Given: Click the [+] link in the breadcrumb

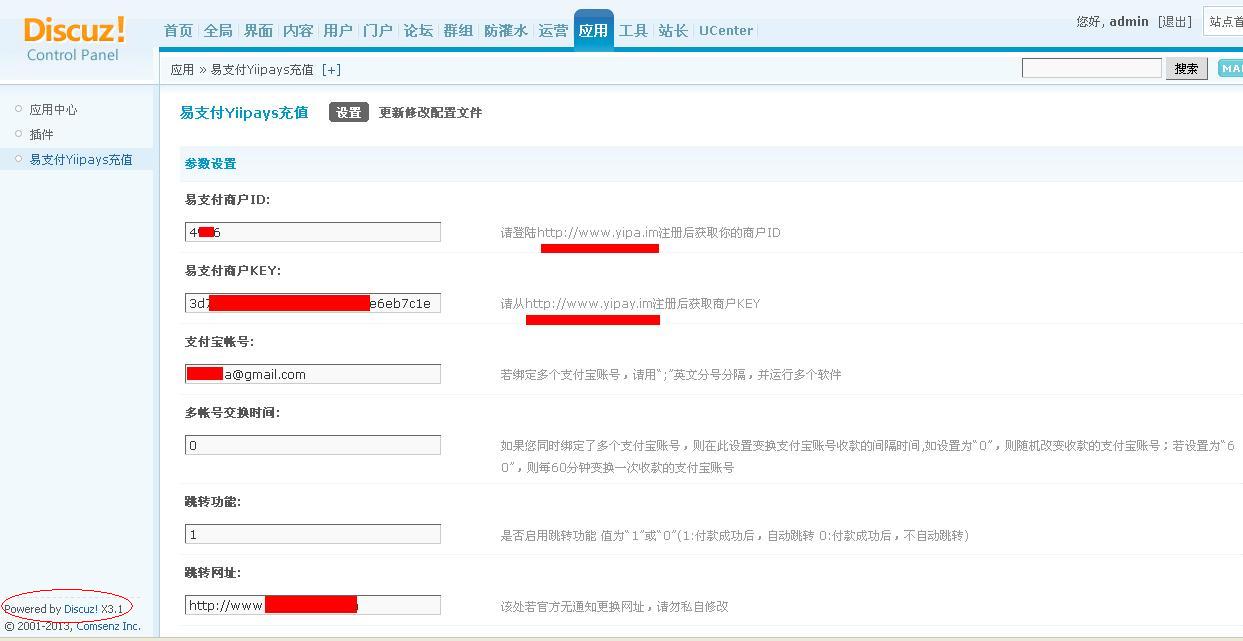Looking at the screenshot, I should pyautogui.click(x=331, y=69).
